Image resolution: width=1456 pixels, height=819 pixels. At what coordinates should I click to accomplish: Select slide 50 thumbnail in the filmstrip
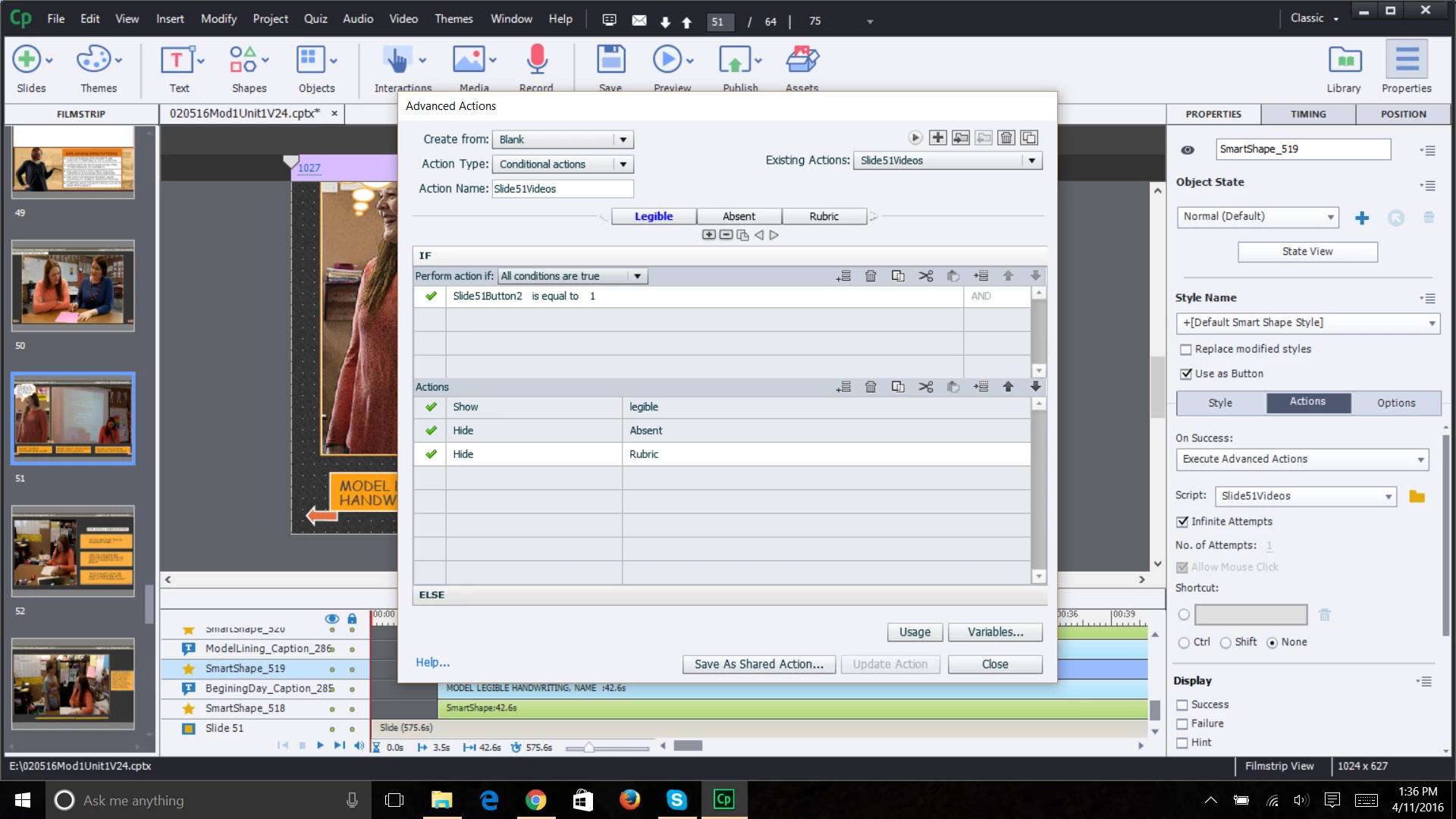[73, 287]
